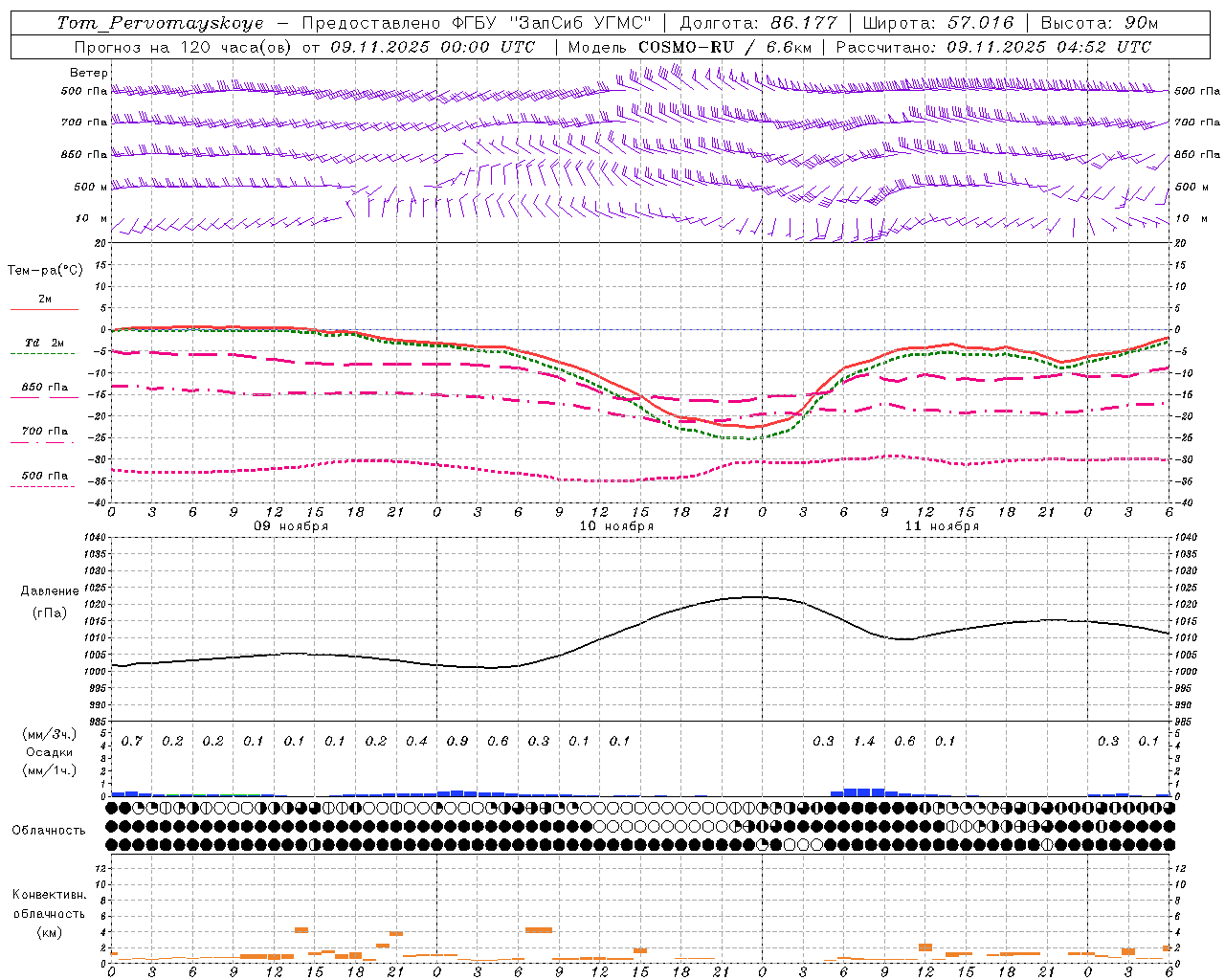Click the Облачность panel label
Viewport: 1225px width, 980px height.
(x=49, y=831)
